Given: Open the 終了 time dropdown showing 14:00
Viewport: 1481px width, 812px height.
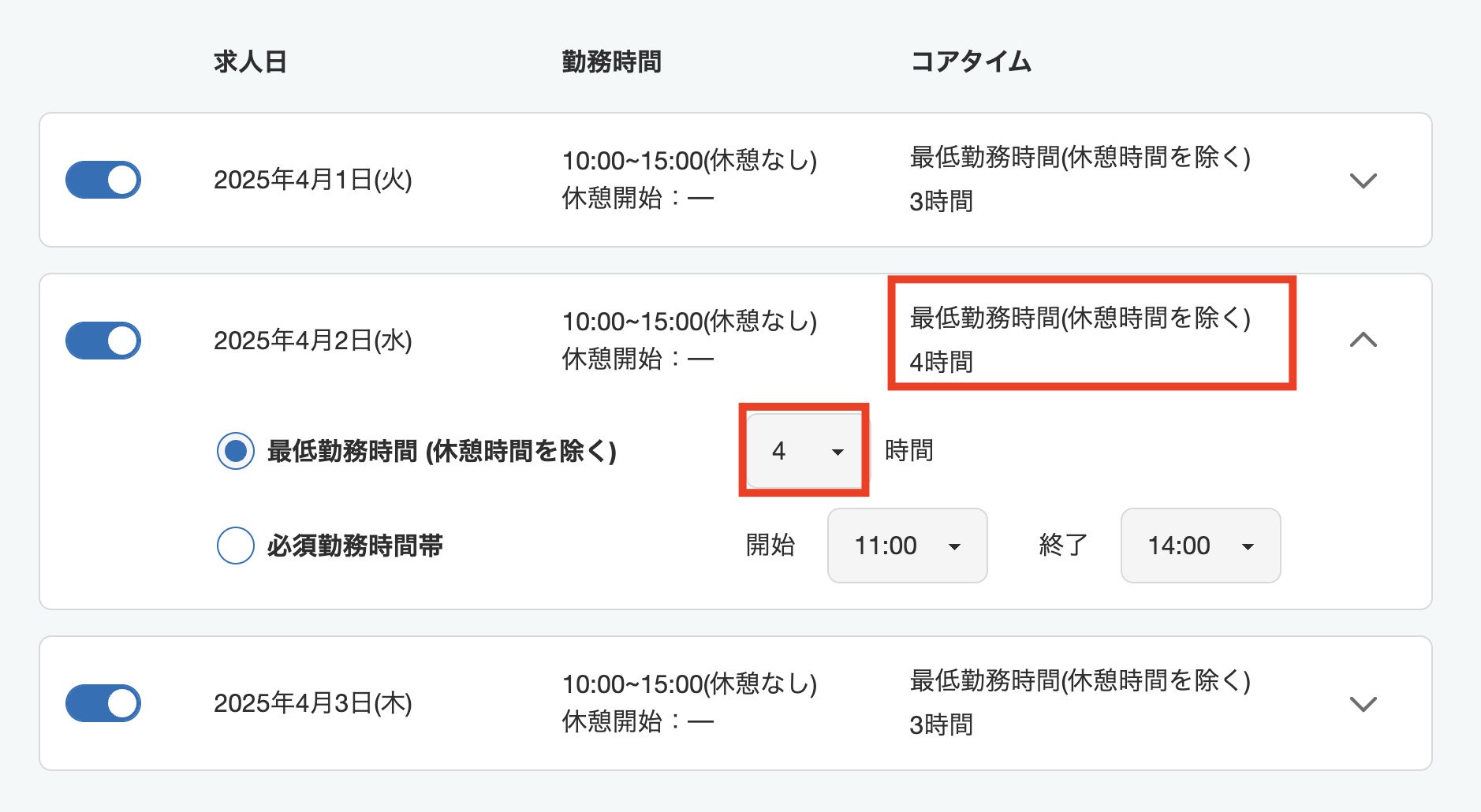Looking at the screenshot, I should pyautogui.click(x=1199, y=546).
